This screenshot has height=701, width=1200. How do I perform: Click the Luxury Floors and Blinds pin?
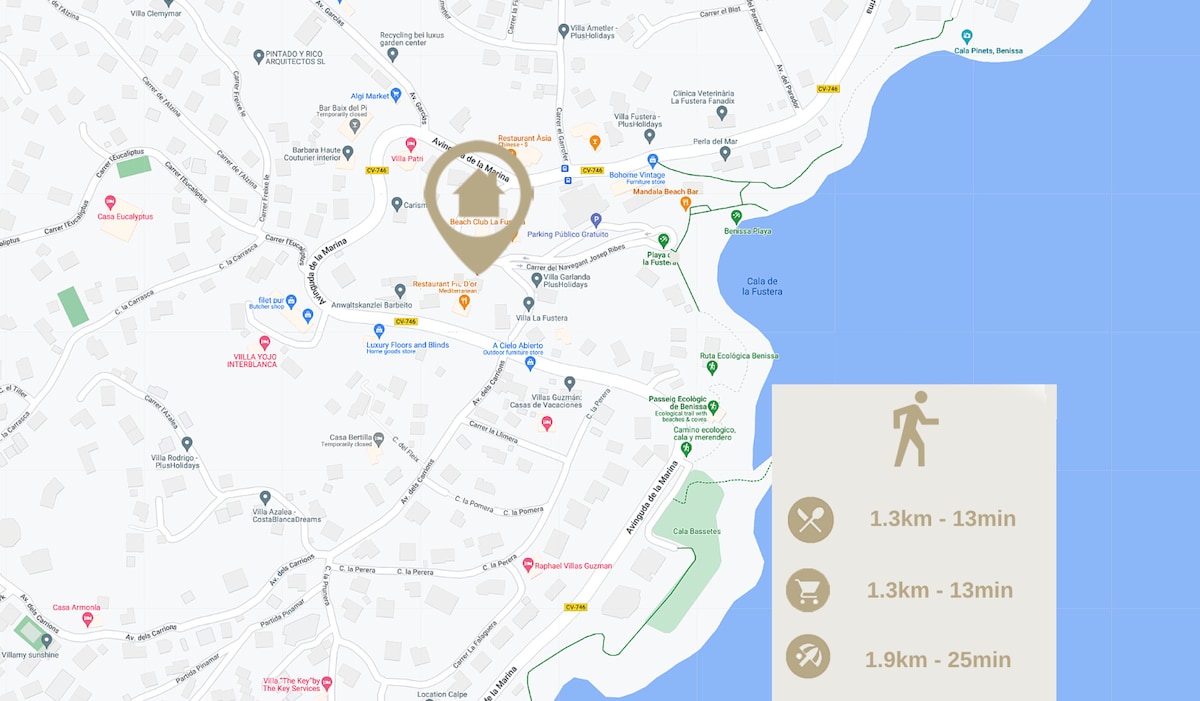pos(379,331)
